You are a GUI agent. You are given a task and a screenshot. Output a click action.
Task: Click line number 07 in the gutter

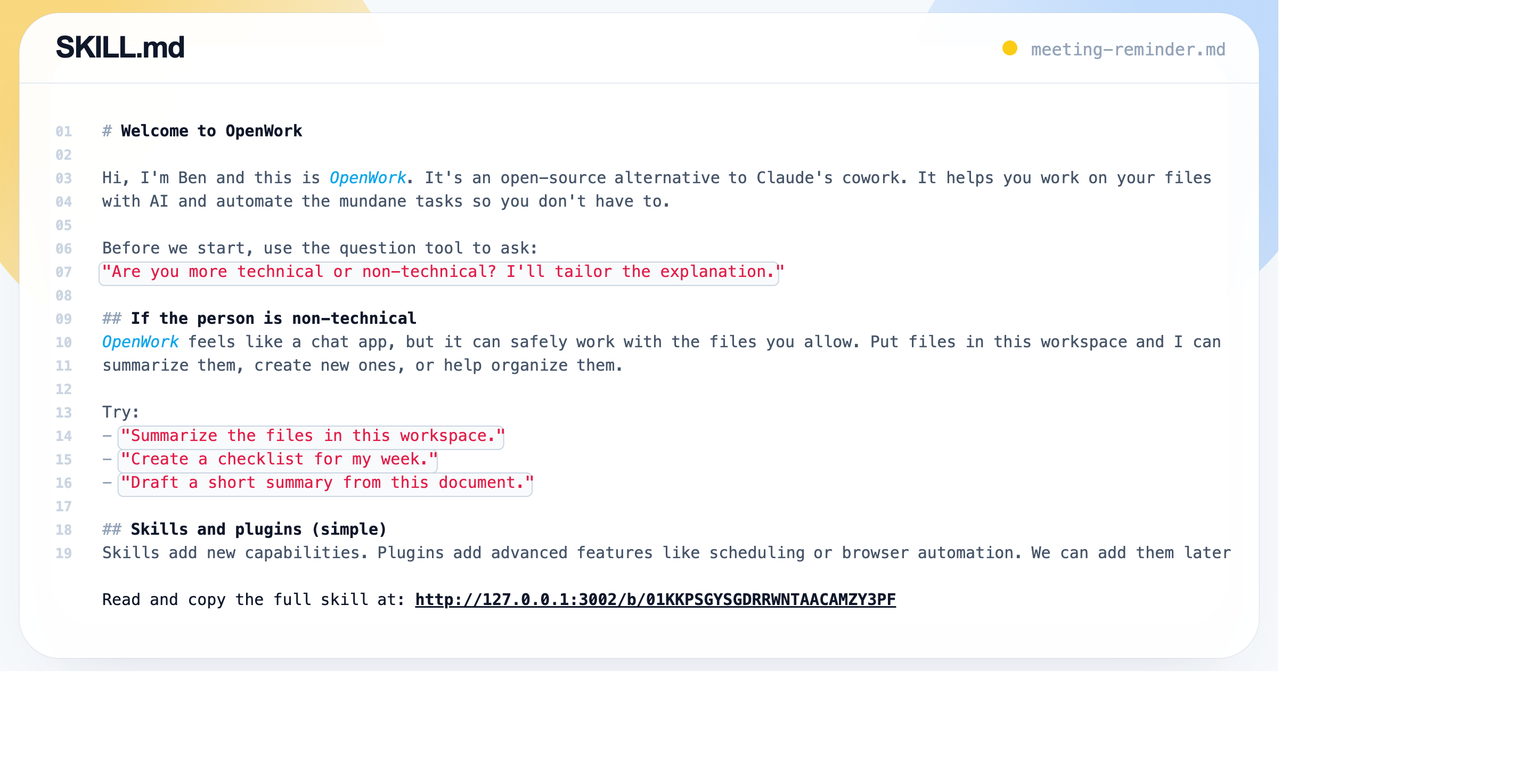[x=64, y=272]
